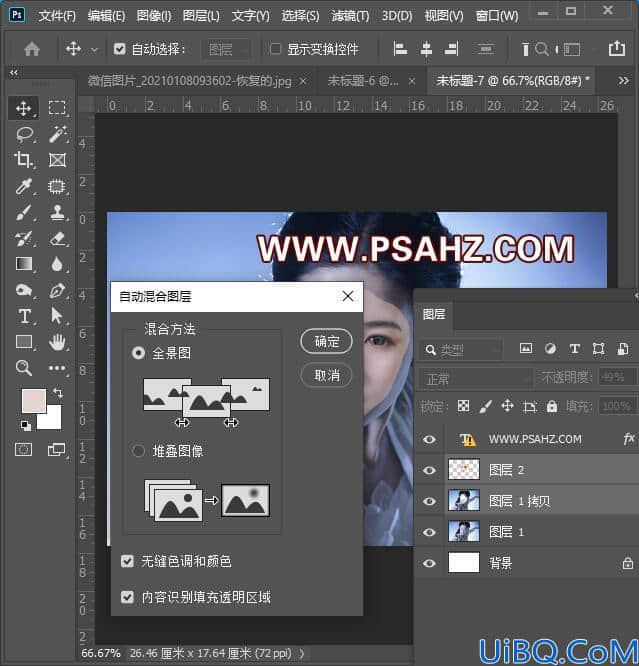Open the Move tool preset picker arrow
The image size is (639, 666).
[94, 50]
